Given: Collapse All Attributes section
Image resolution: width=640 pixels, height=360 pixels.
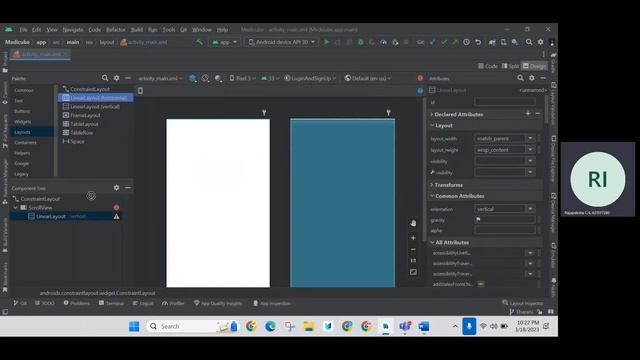Looking at the screenshot, I should point(432,242).
